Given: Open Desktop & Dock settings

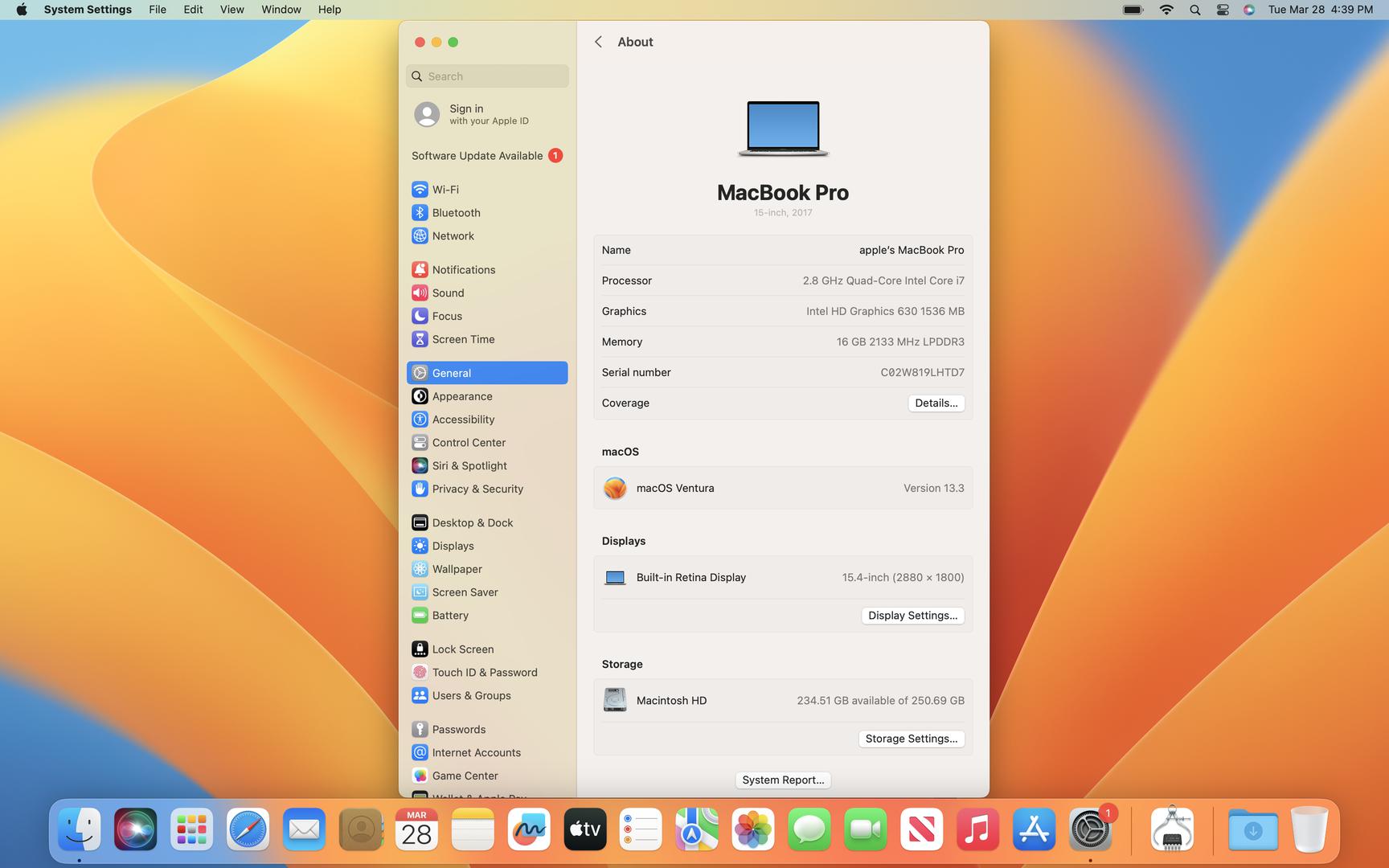Looking at the screenshot, I should pos(487,522).
